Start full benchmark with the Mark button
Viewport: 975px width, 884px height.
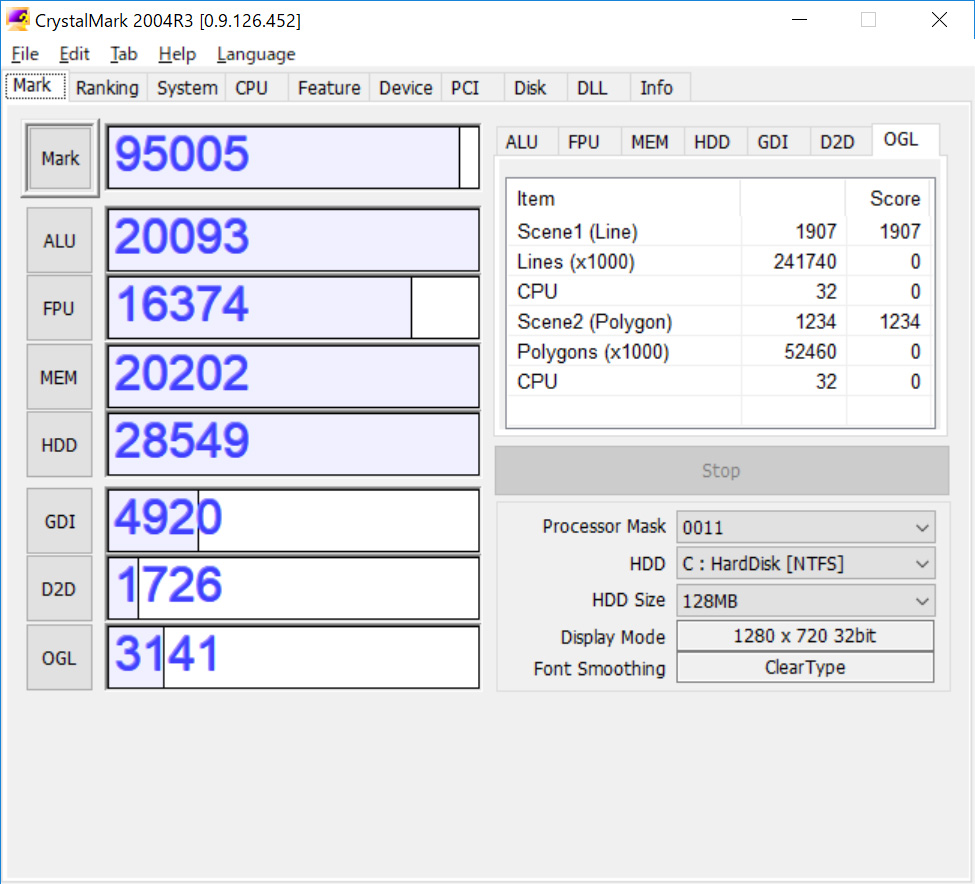pos(59,158)
